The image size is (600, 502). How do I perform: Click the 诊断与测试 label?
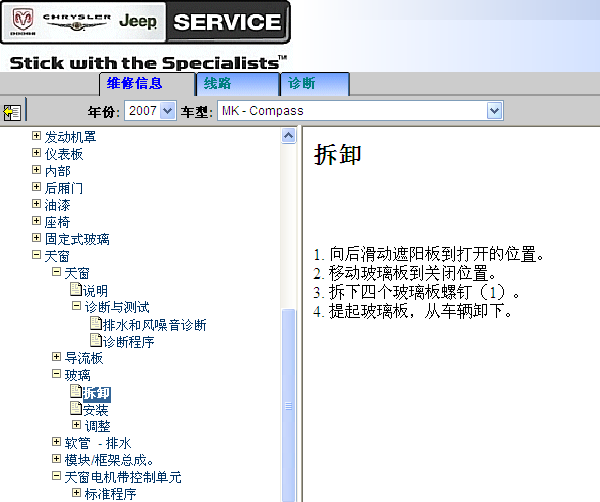pos(117,307)
